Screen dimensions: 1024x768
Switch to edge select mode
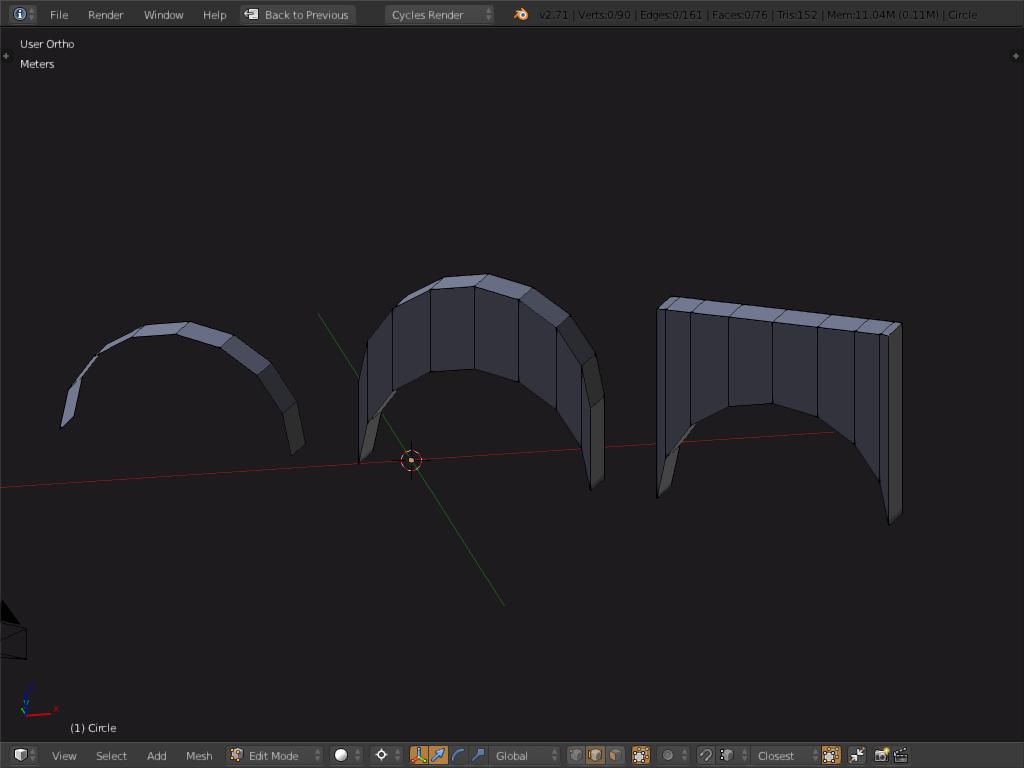pyautogui.click(x=595, y=755)
